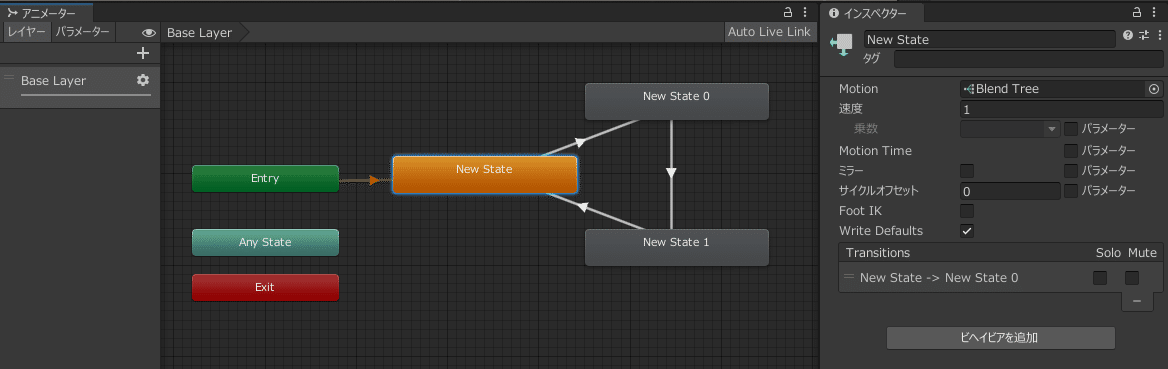Remove transition with the minus button
This screenshot has width=1168, height=369.
pos(1137,301)
